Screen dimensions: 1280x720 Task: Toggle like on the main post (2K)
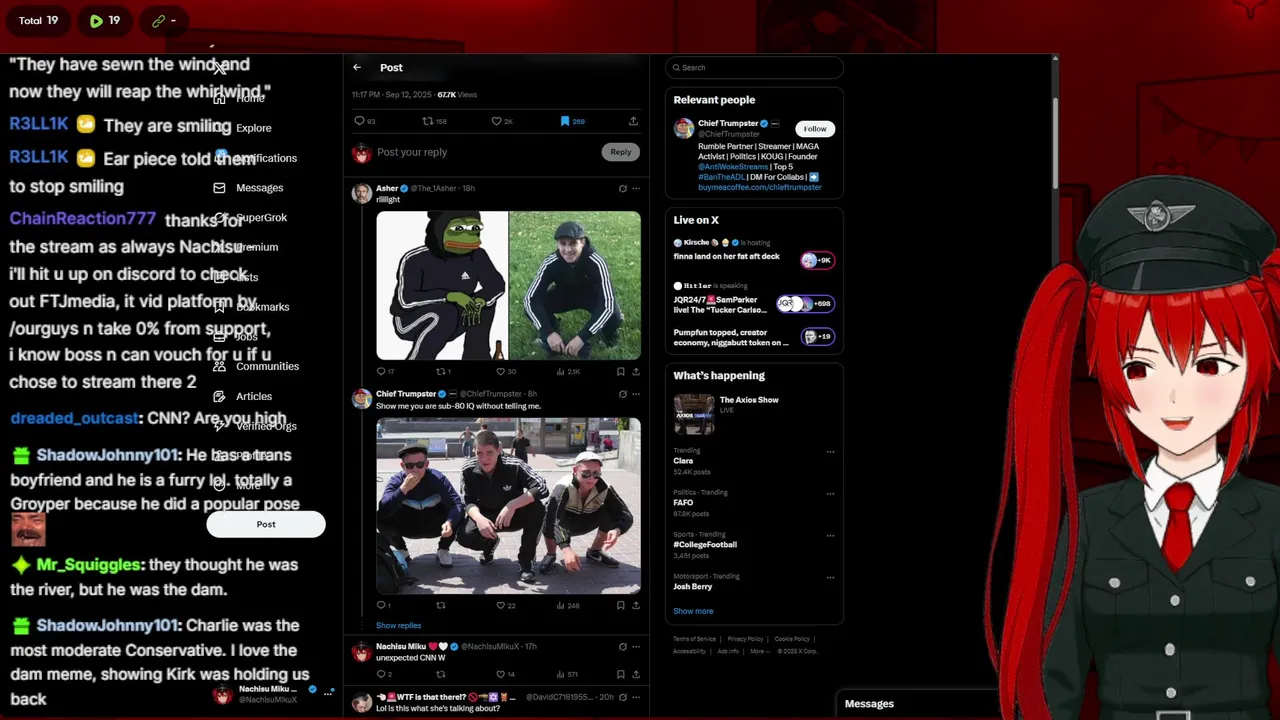click(501, 121)
